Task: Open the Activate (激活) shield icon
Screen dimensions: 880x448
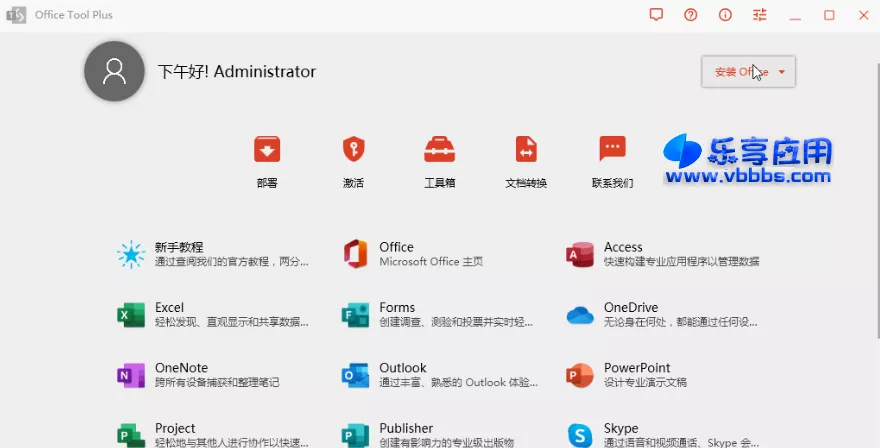Action: click(354, 149)
